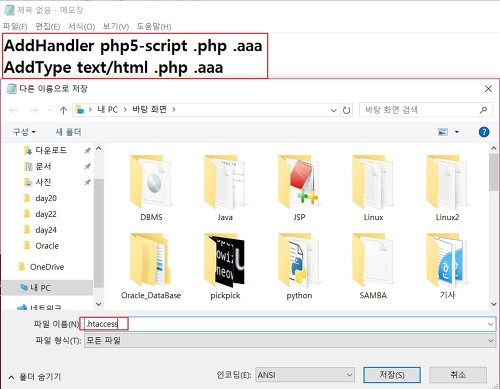500x389 pixels.
Task: Click the back navigation arrow
Action: coord(14,110)
